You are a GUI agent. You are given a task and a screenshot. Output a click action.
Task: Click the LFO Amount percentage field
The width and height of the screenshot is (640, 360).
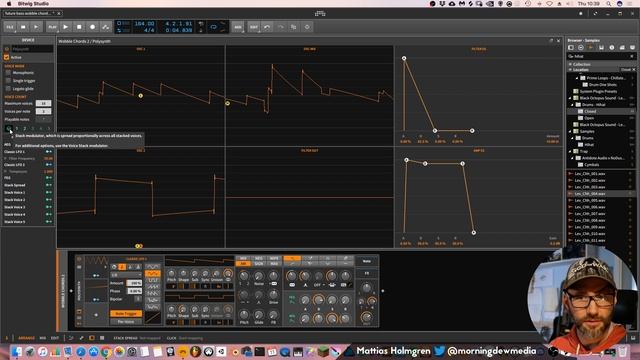point(134,283)
